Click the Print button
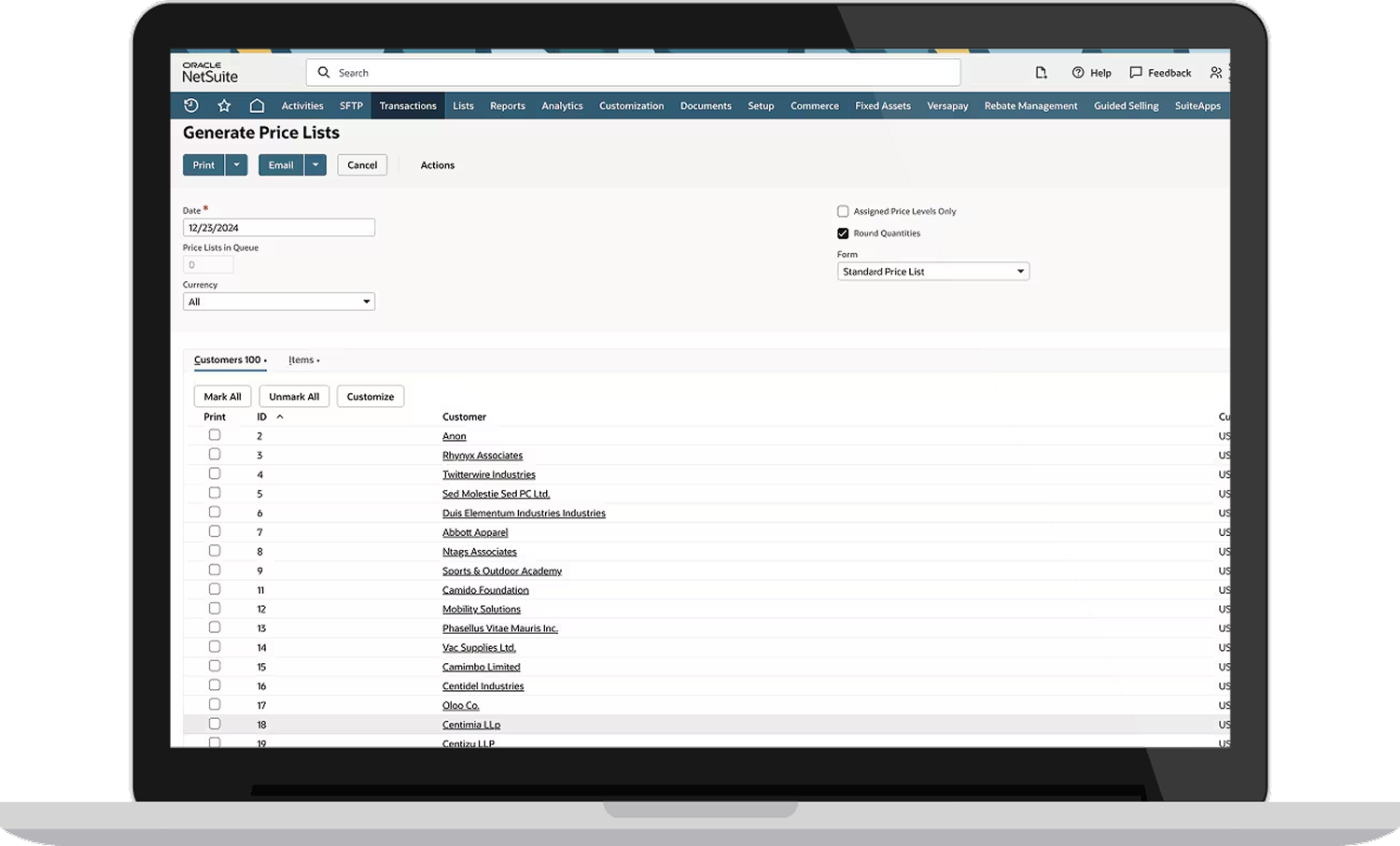The image size is (1400, 846). click(203, 165)
